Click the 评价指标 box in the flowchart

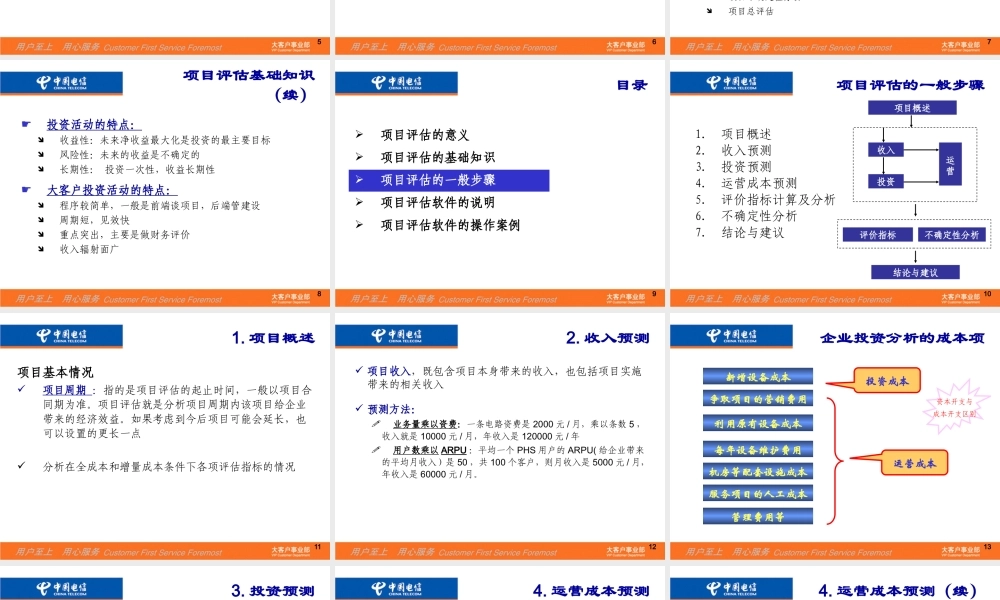pos(878,235)
